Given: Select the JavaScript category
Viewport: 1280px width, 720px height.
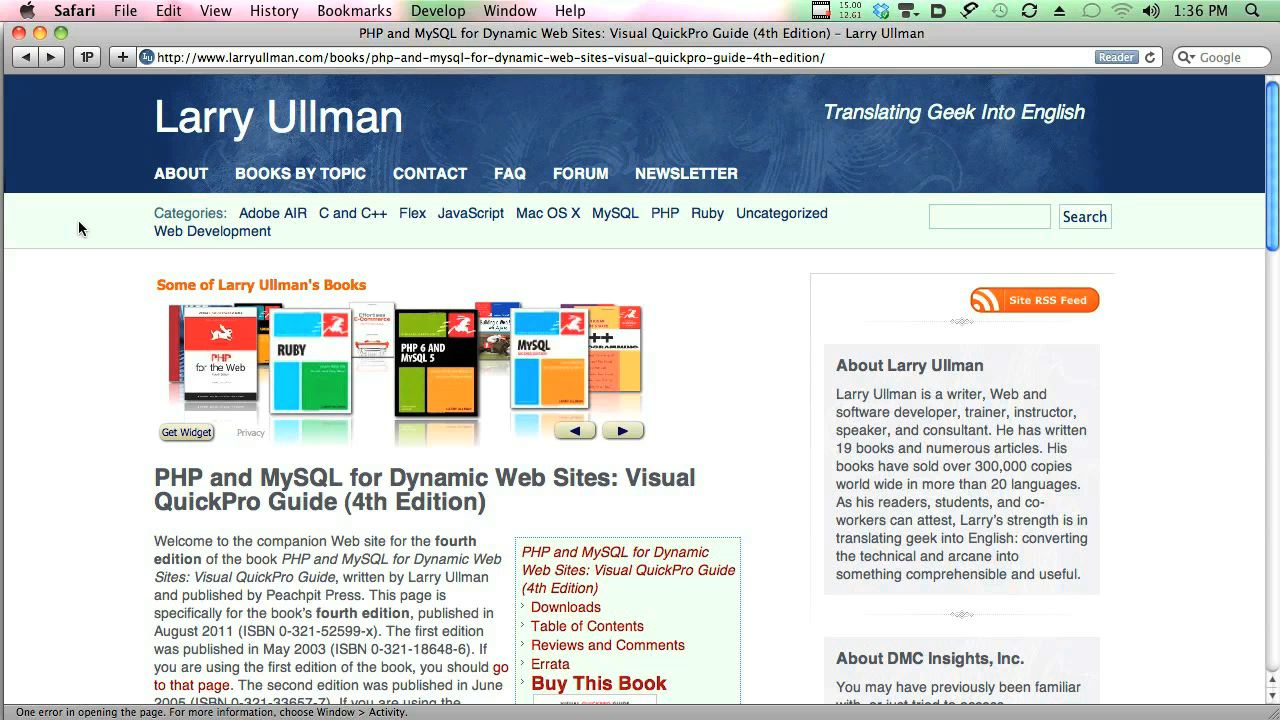Looking at the screenshot, I should tap(471, 213).
